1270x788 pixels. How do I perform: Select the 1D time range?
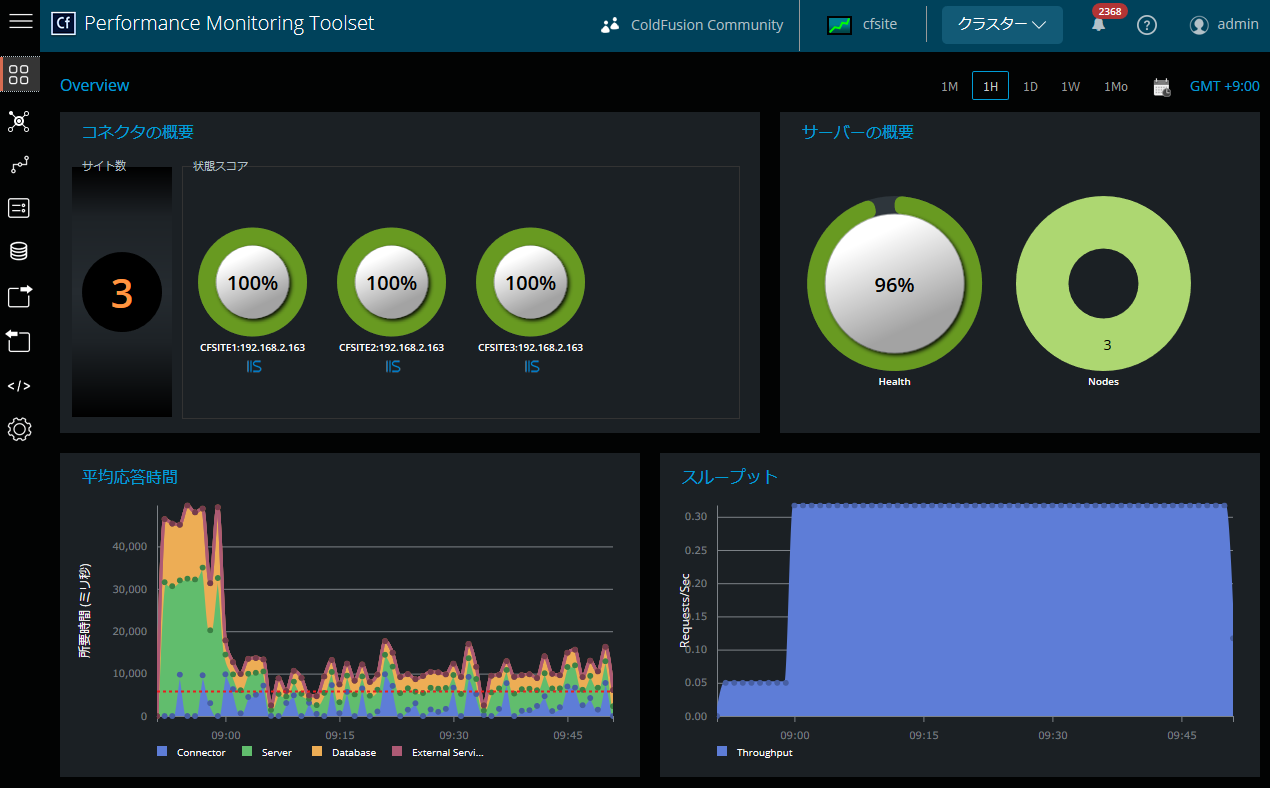click(1030, 86)
